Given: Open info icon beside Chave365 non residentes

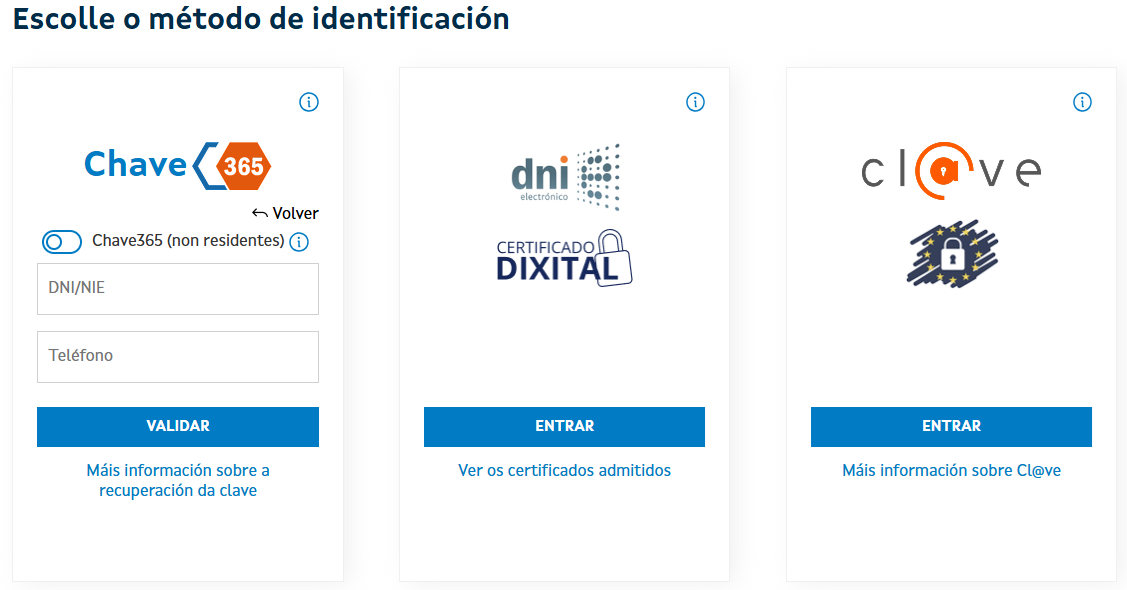Looking at the screenshot, I should (299, 242).
